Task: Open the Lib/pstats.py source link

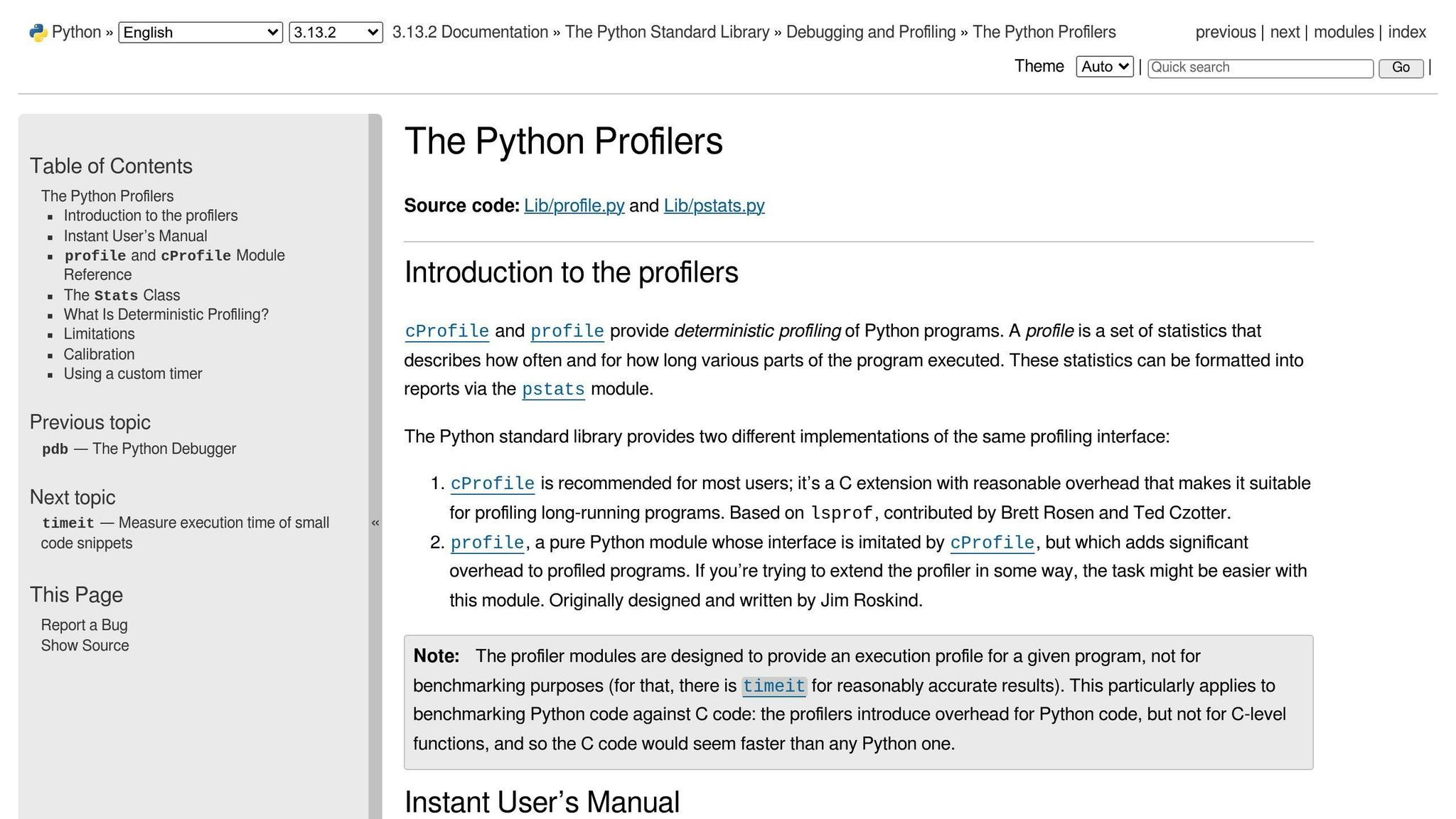Action: [714, 205]
